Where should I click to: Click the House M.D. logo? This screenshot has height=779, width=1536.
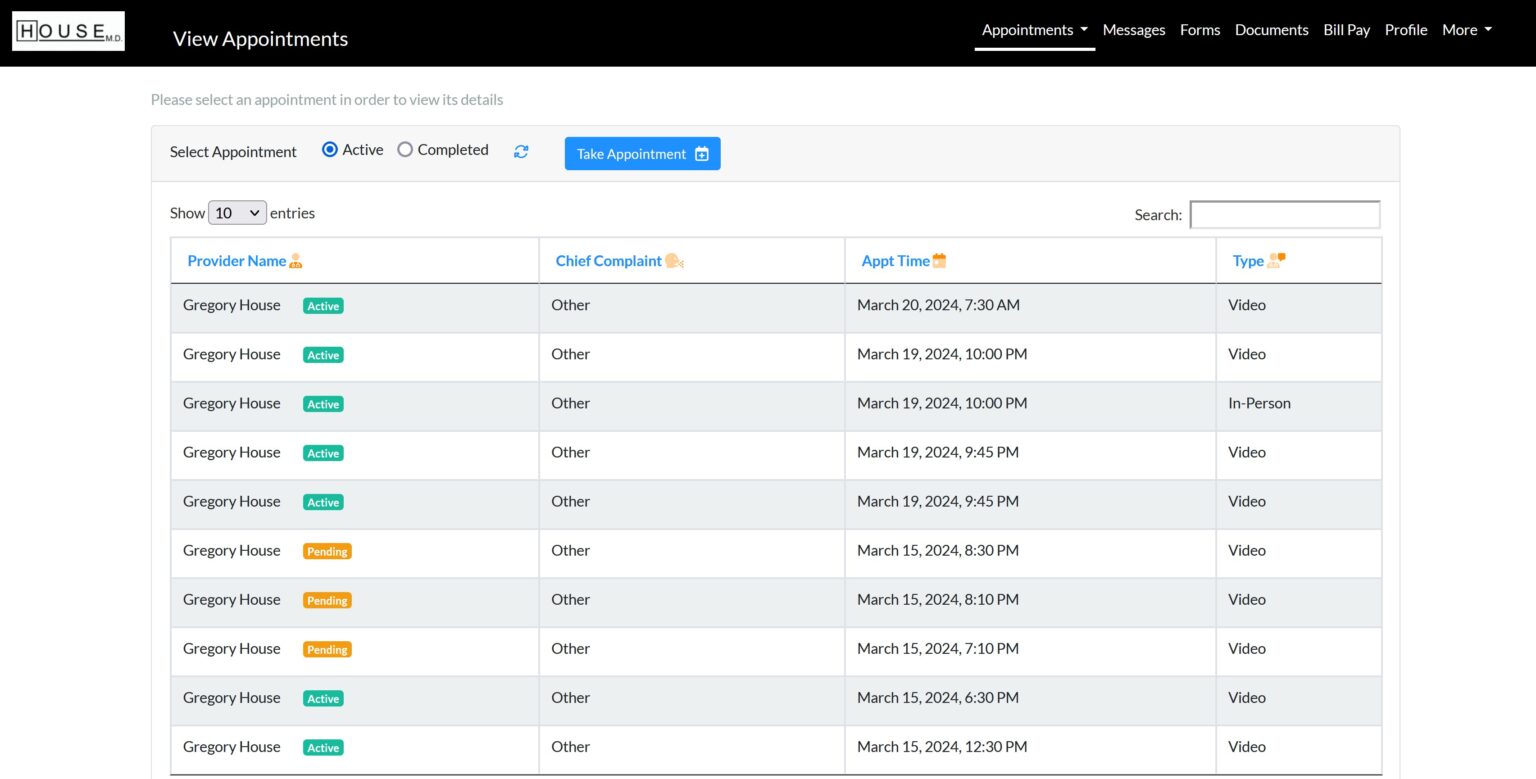click(x=68, y=30)
